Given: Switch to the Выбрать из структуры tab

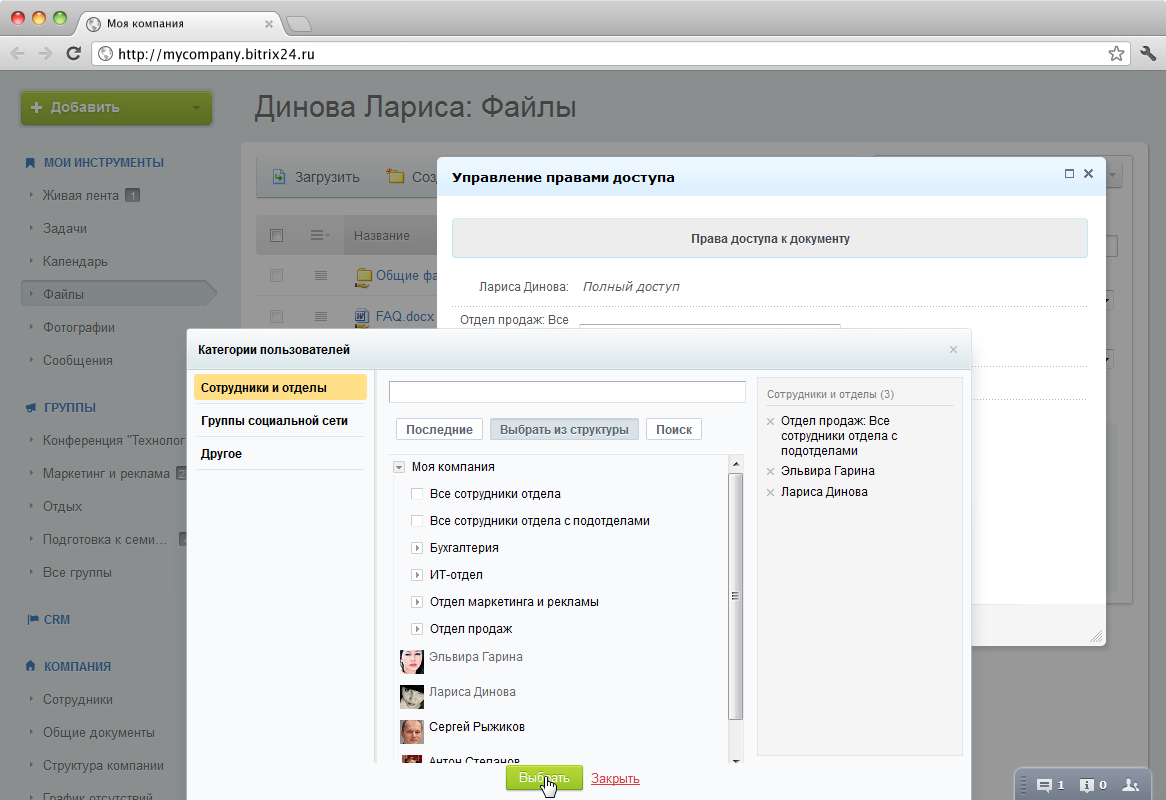Looking at the screenshot, I should [564, 429].
